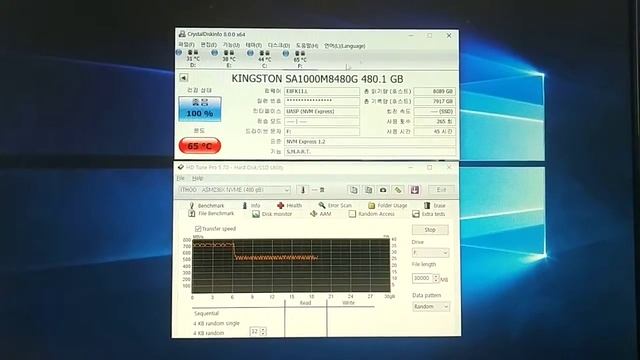640x360 pixels.
Task: Click the masked serial number field
Action: 322,101
